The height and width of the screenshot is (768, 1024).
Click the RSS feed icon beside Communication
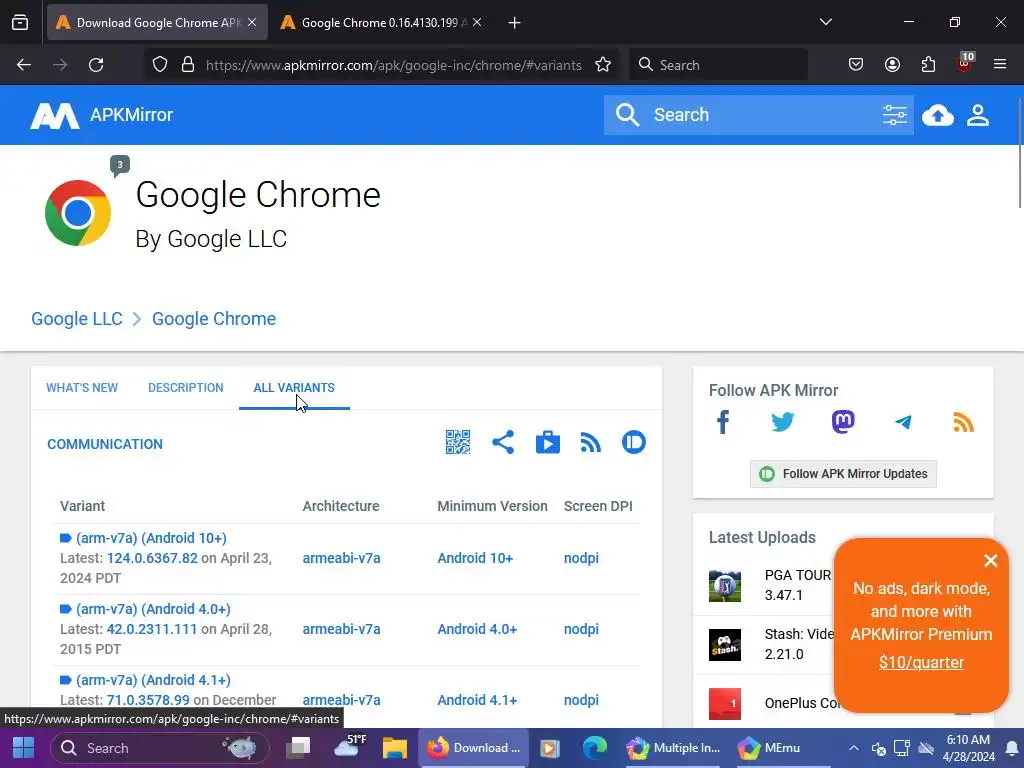[x=590, y=442]
